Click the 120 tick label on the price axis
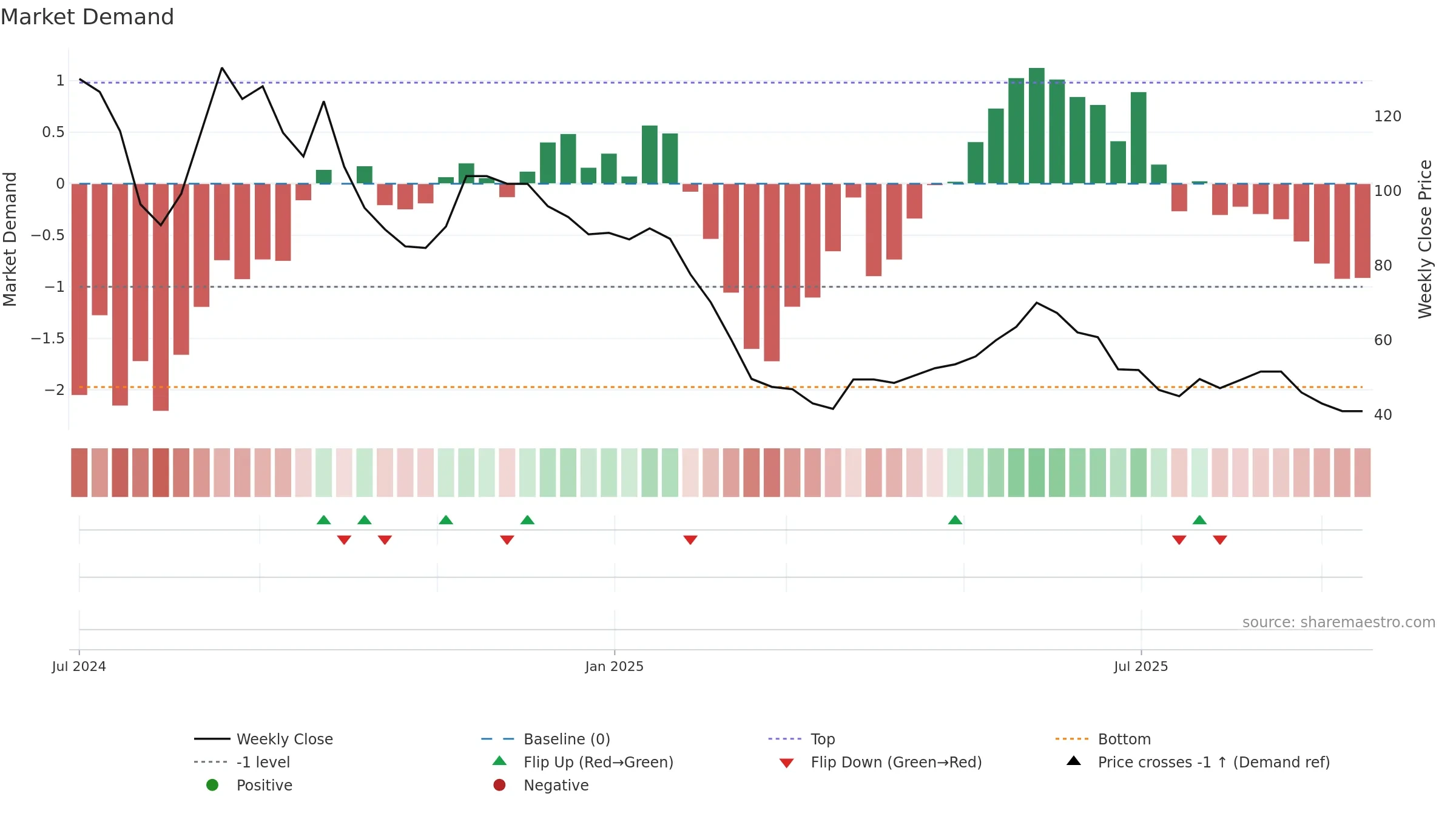The width and height of the screenshot is (1456, 819). 1387,116
